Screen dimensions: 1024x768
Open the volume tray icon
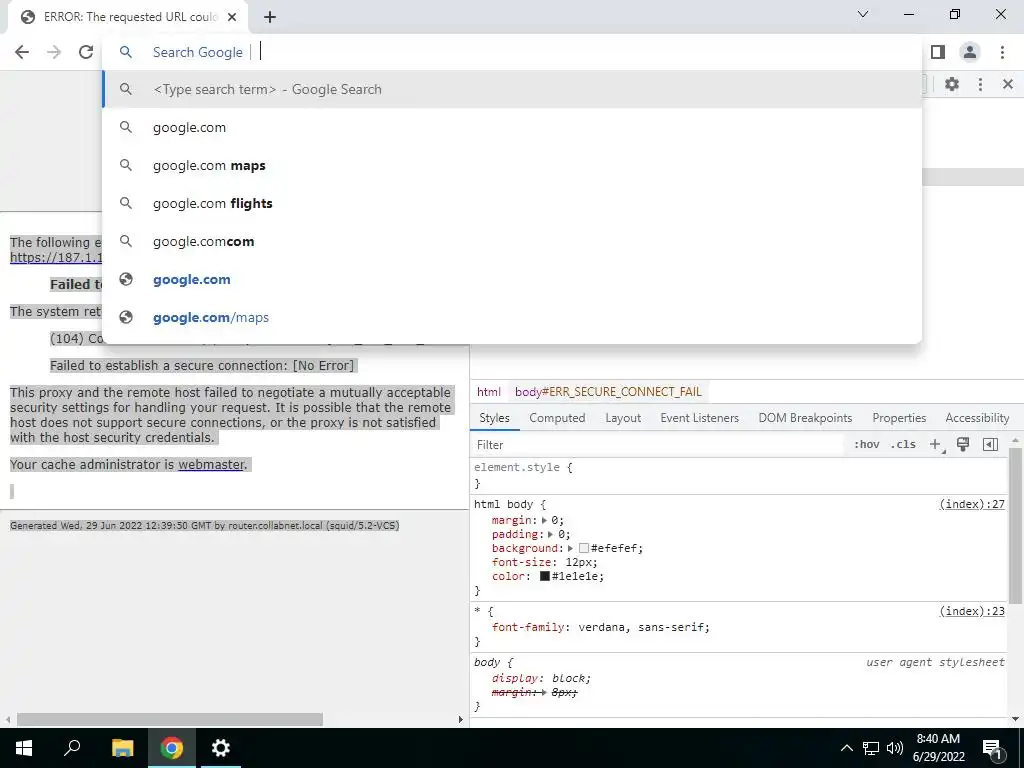(895, 748)
